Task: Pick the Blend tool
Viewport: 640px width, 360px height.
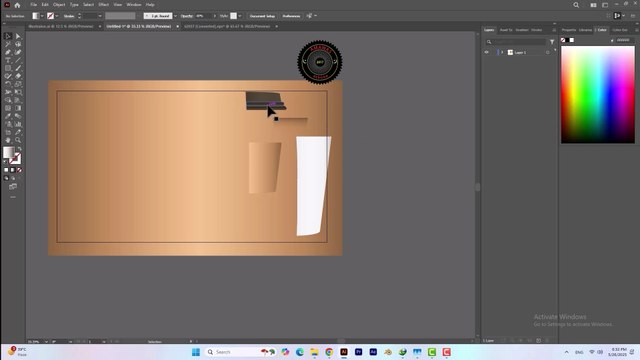Action: point(18,116)
